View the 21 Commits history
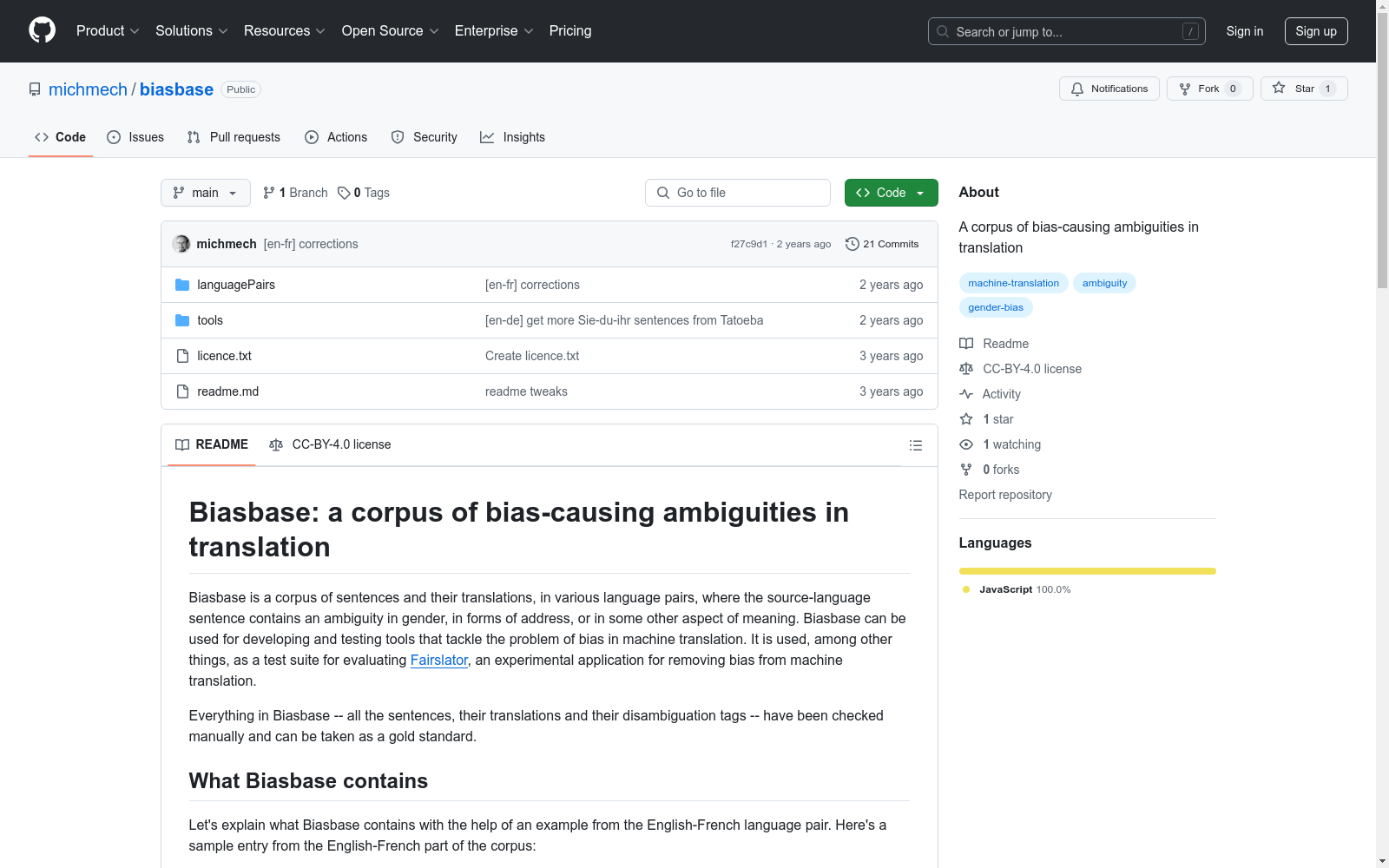This screenshot has width=1389, height=868. 882,244
